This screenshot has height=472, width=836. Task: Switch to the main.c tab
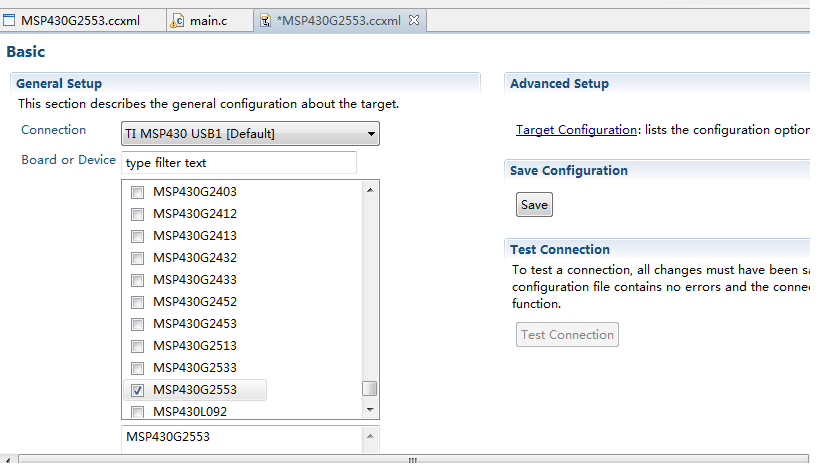pos(208,20)
